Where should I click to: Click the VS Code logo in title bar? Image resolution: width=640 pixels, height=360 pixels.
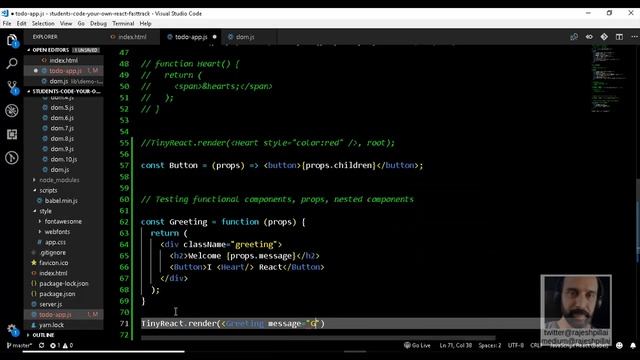point(5,13)
